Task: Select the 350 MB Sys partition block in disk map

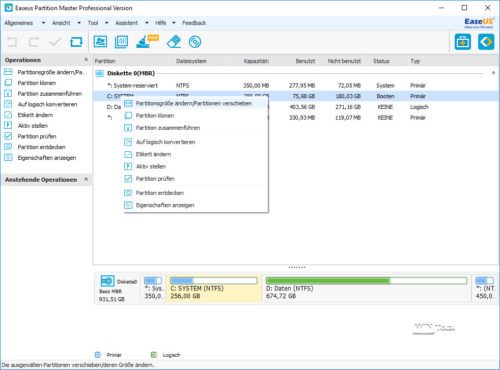Action: 153,288
